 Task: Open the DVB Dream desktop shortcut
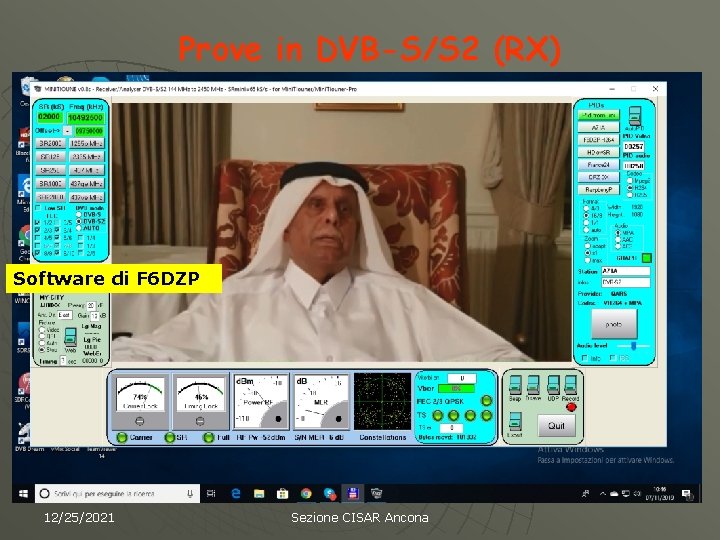click(27, 436)
